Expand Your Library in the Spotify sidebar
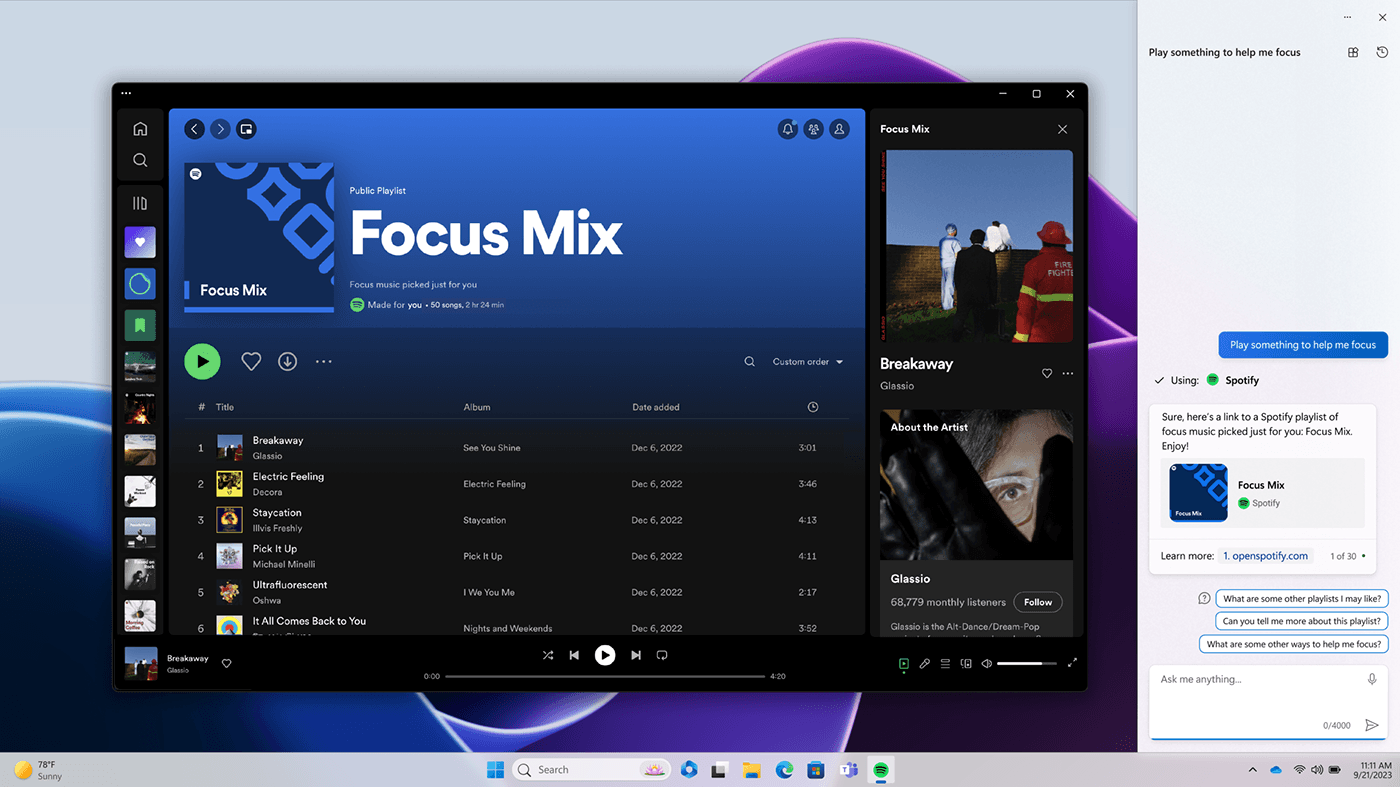Image resolution: width=1400 pixels, height=787 pixels. tap(140, 203)
